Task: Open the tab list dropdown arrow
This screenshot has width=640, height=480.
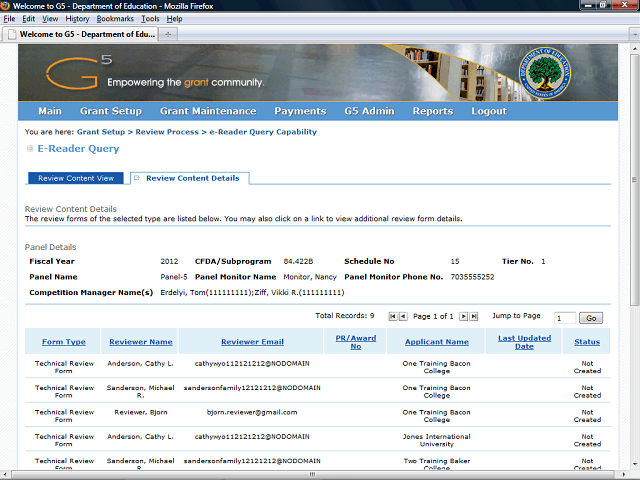Action: pyautogui.click(x=634, y=35)
